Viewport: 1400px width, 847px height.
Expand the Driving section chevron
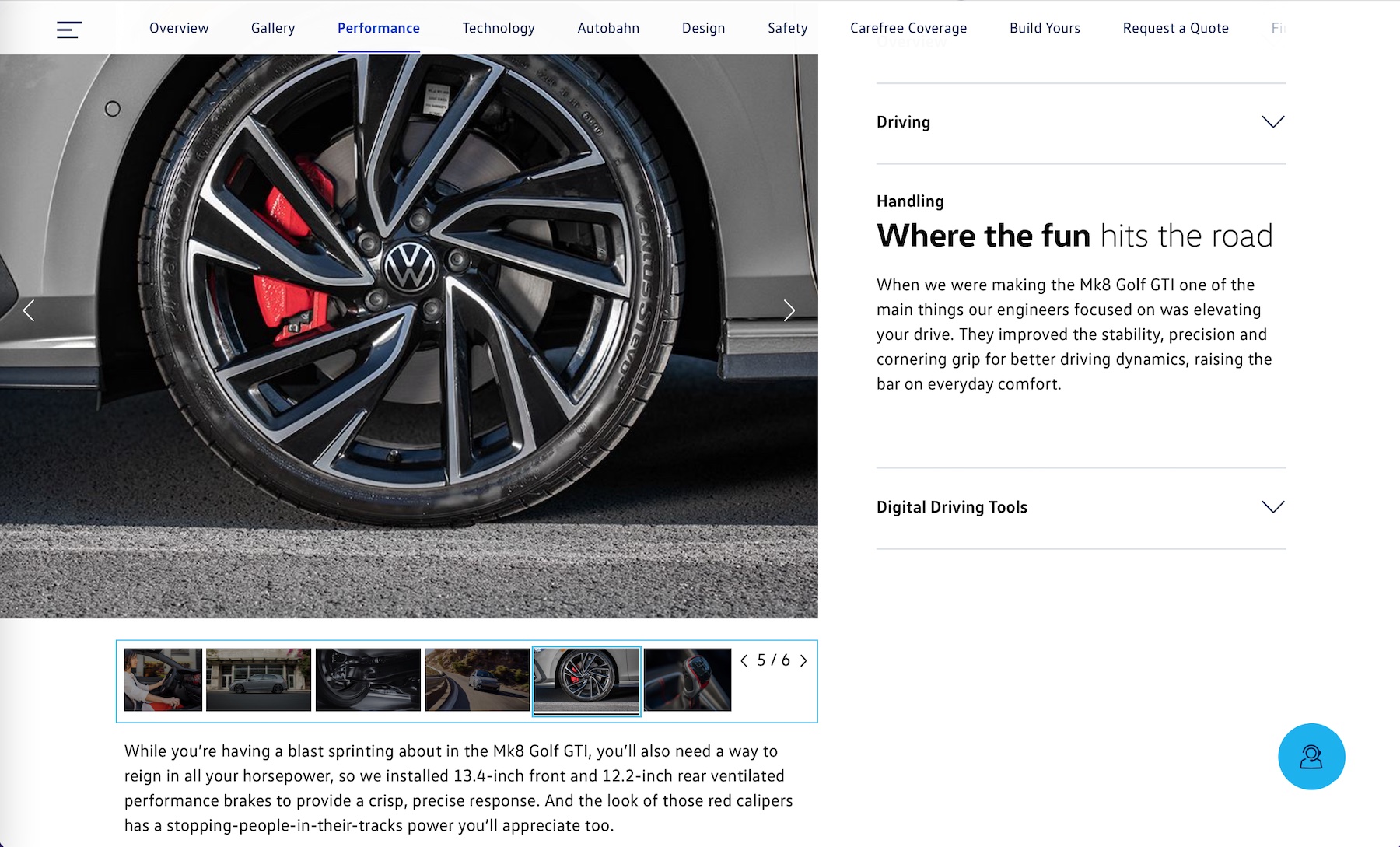pyautogui.click(x=1272, y=122)
